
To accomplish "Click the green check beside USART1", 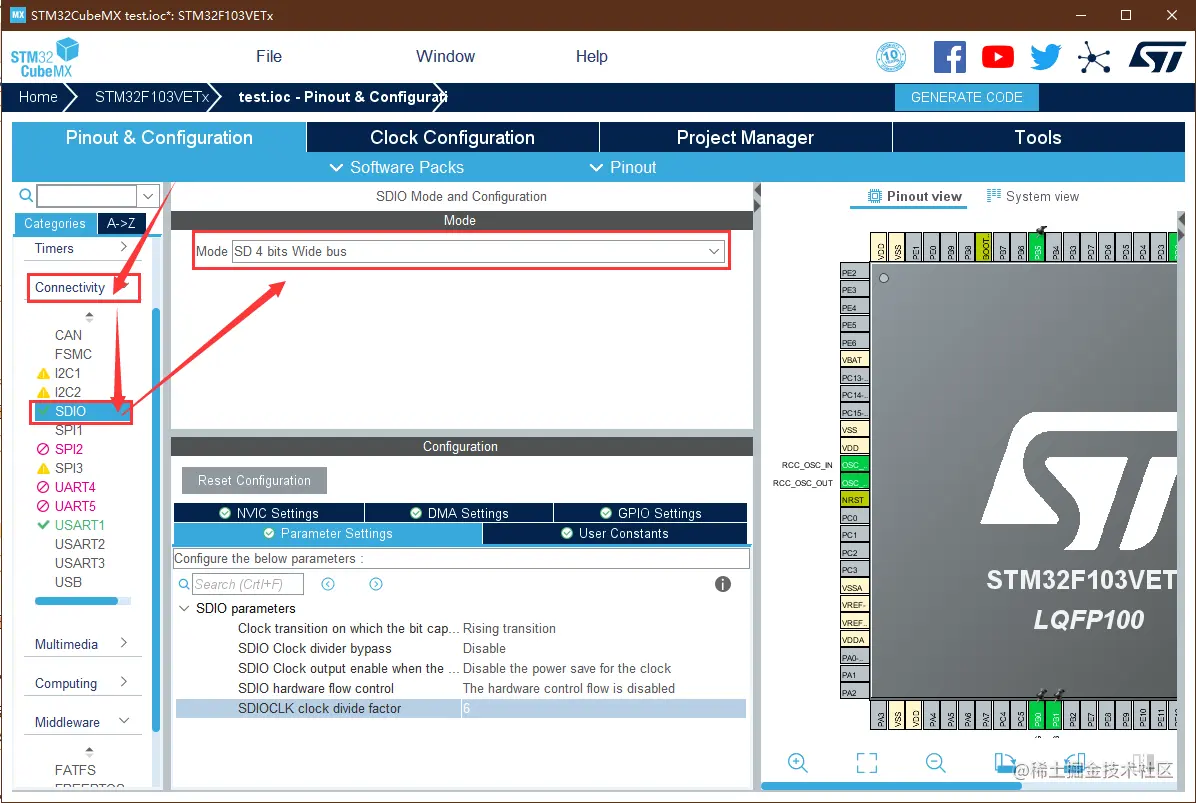I will [43, 525].
